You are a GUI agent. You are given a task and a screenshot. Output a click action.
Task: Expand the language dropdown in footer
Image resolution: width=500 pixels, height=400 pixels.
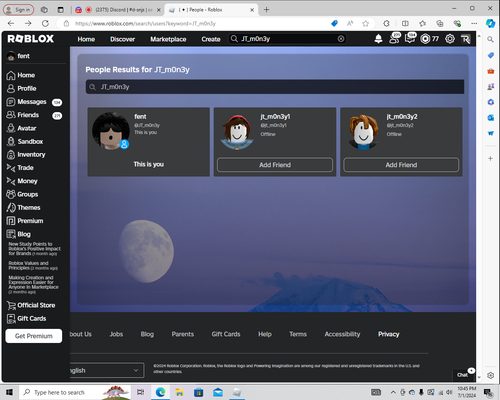click(107, 370)
